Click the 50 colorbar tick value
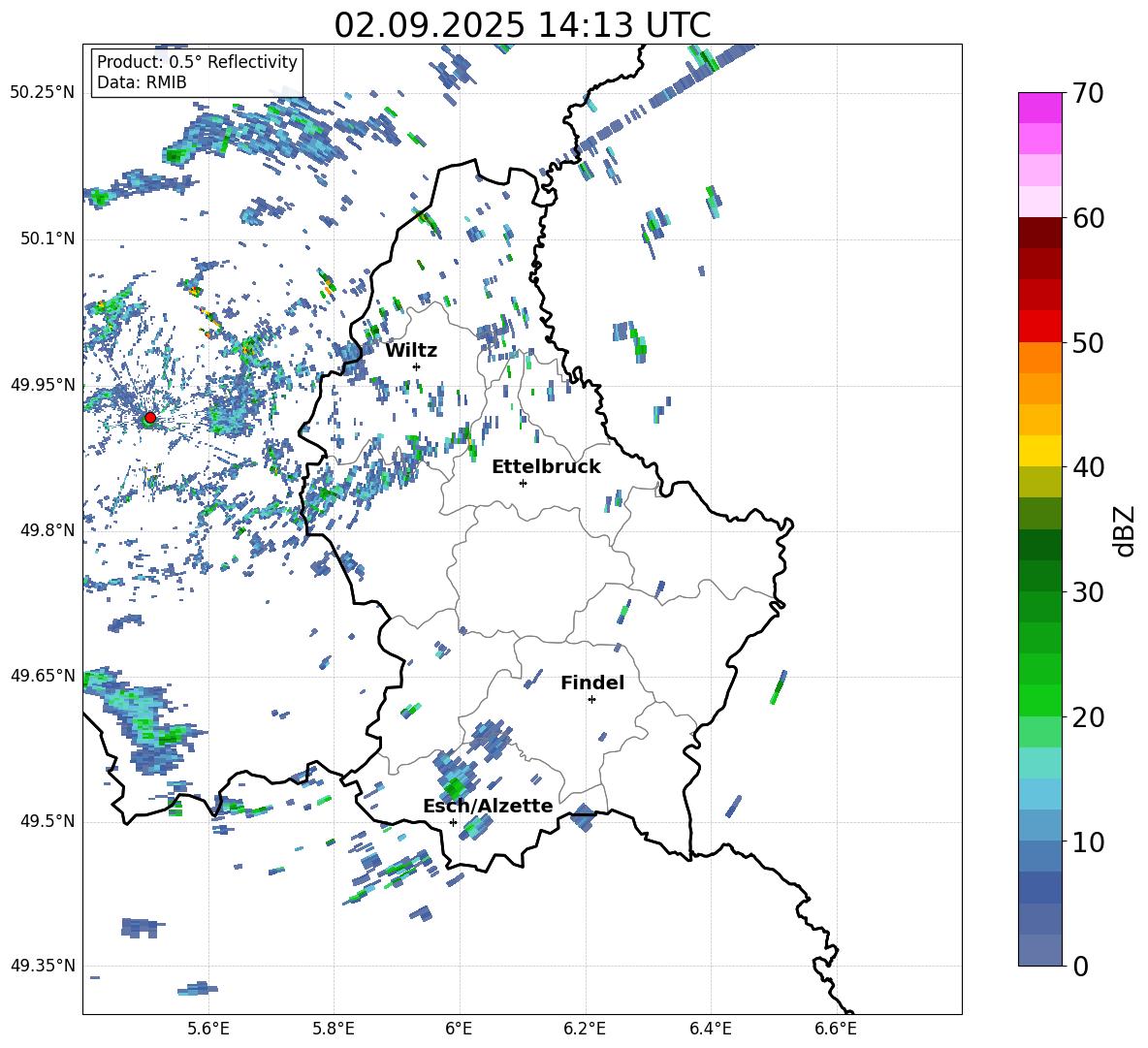The width and height of the screenshot is (1148, 1048). click(1088, 343)
